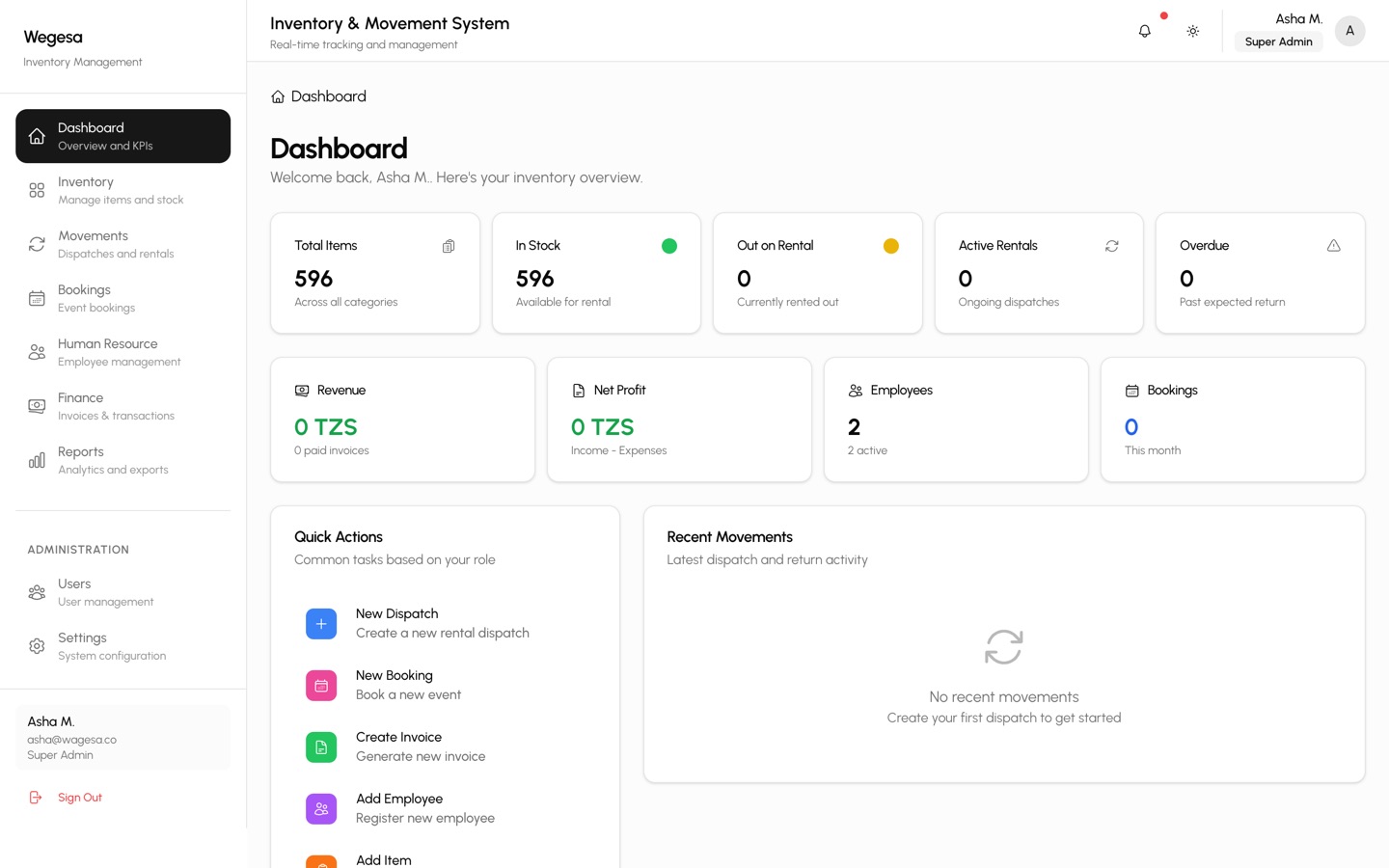Click the Employees people icon on card
This screenshot has height=868, width=1389.
click(x=856, y=391)
